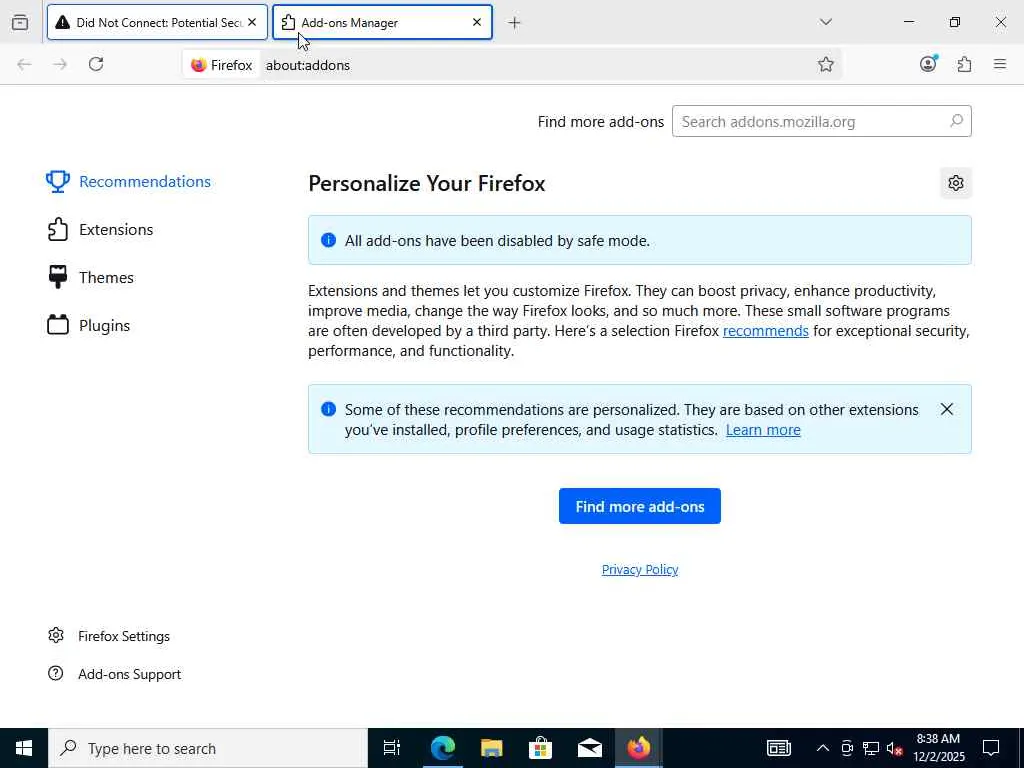Bookmark this page with the star icon

coord(825,64)
